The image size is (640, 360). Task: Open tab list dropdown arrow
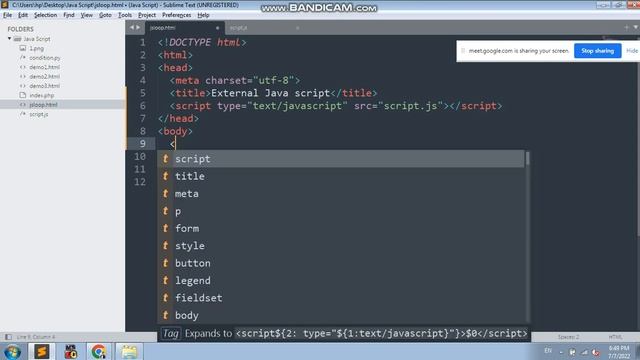click(x=636, y=27)
